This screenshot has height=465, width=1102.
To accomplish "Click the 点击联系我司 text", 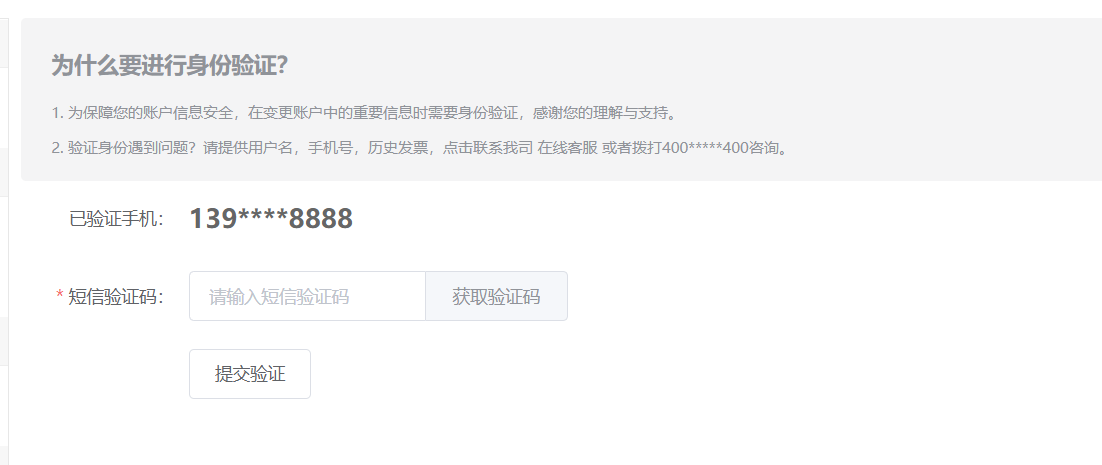I will click(x=488, y=149).
